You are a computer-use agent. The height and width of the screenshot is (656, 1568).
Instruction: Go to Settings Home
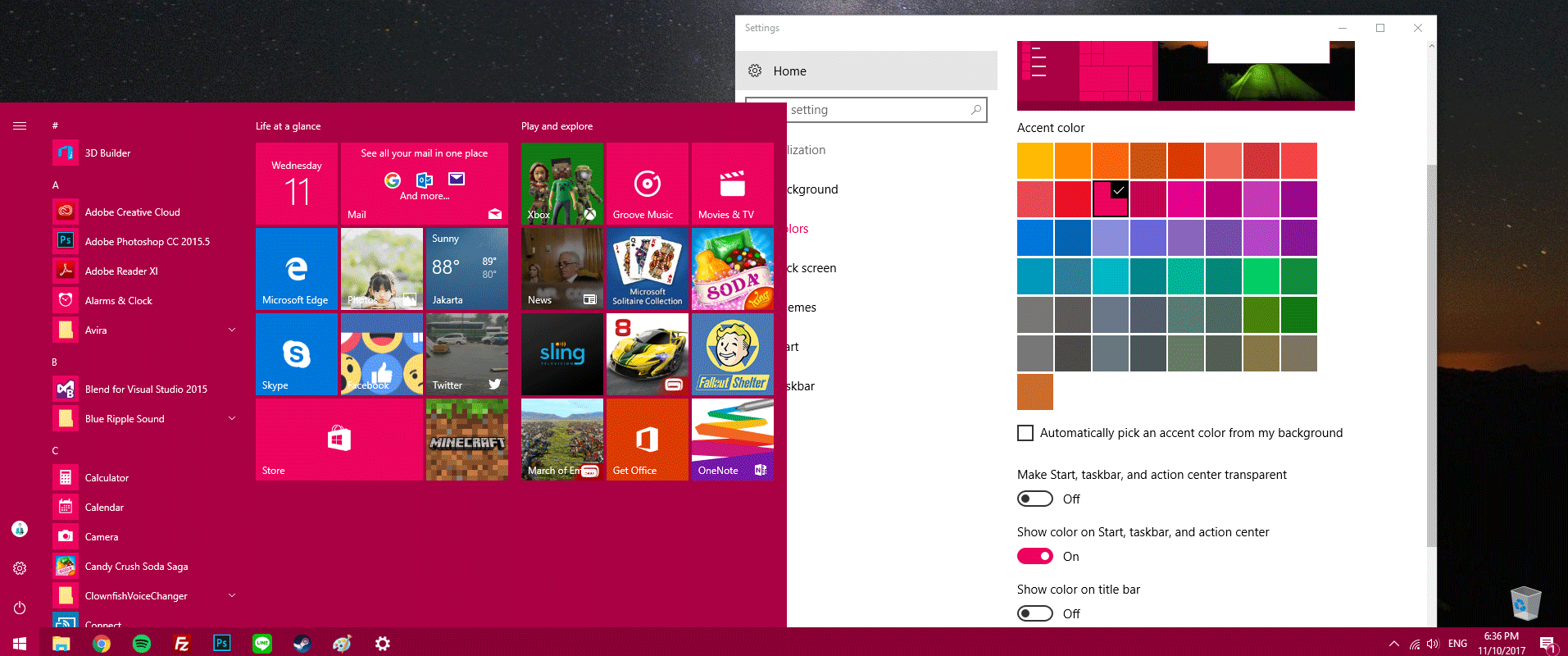[866, 71]
